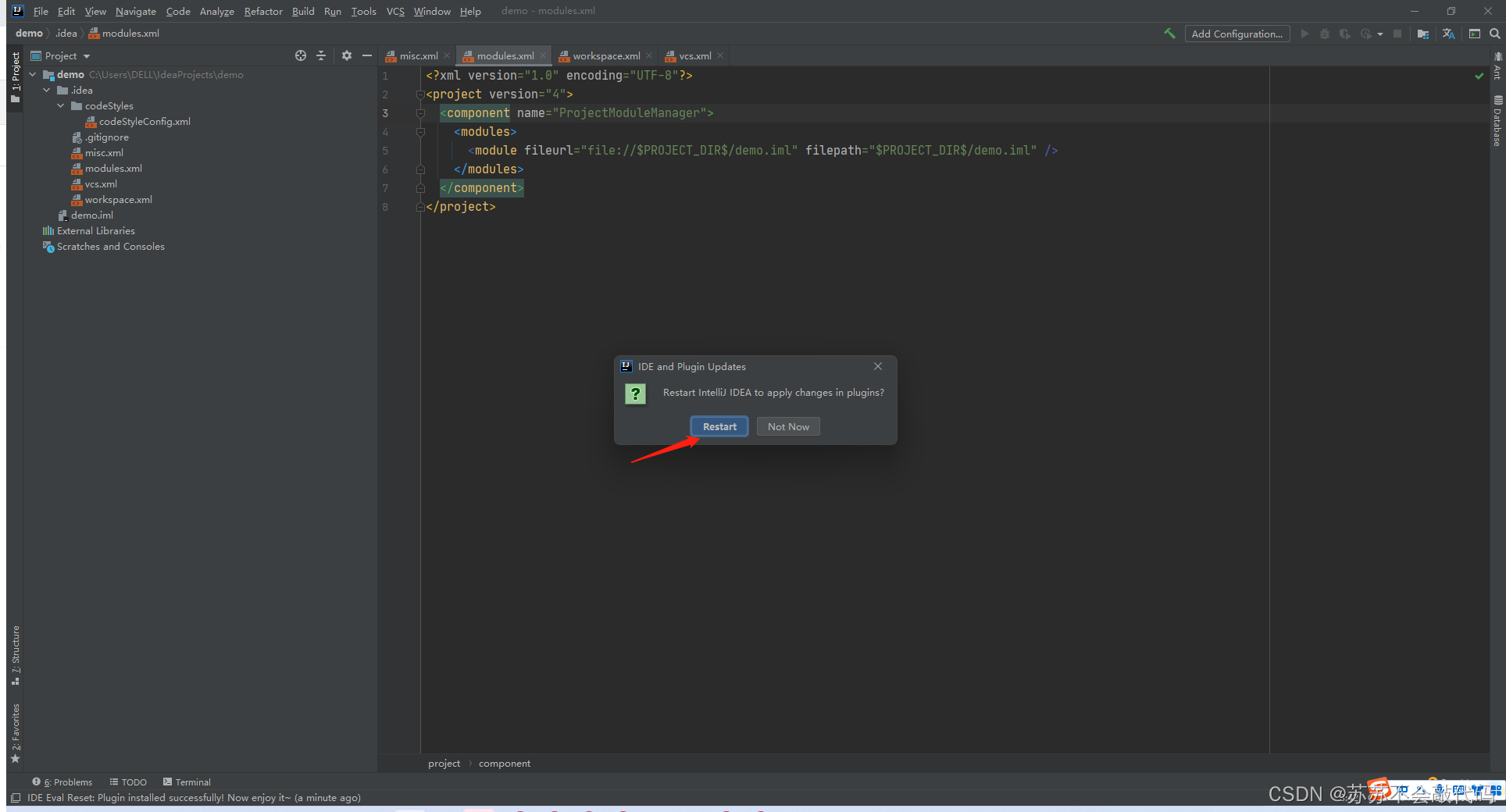
Task: Open the Refactor menu
Action: tap(262, 11)
